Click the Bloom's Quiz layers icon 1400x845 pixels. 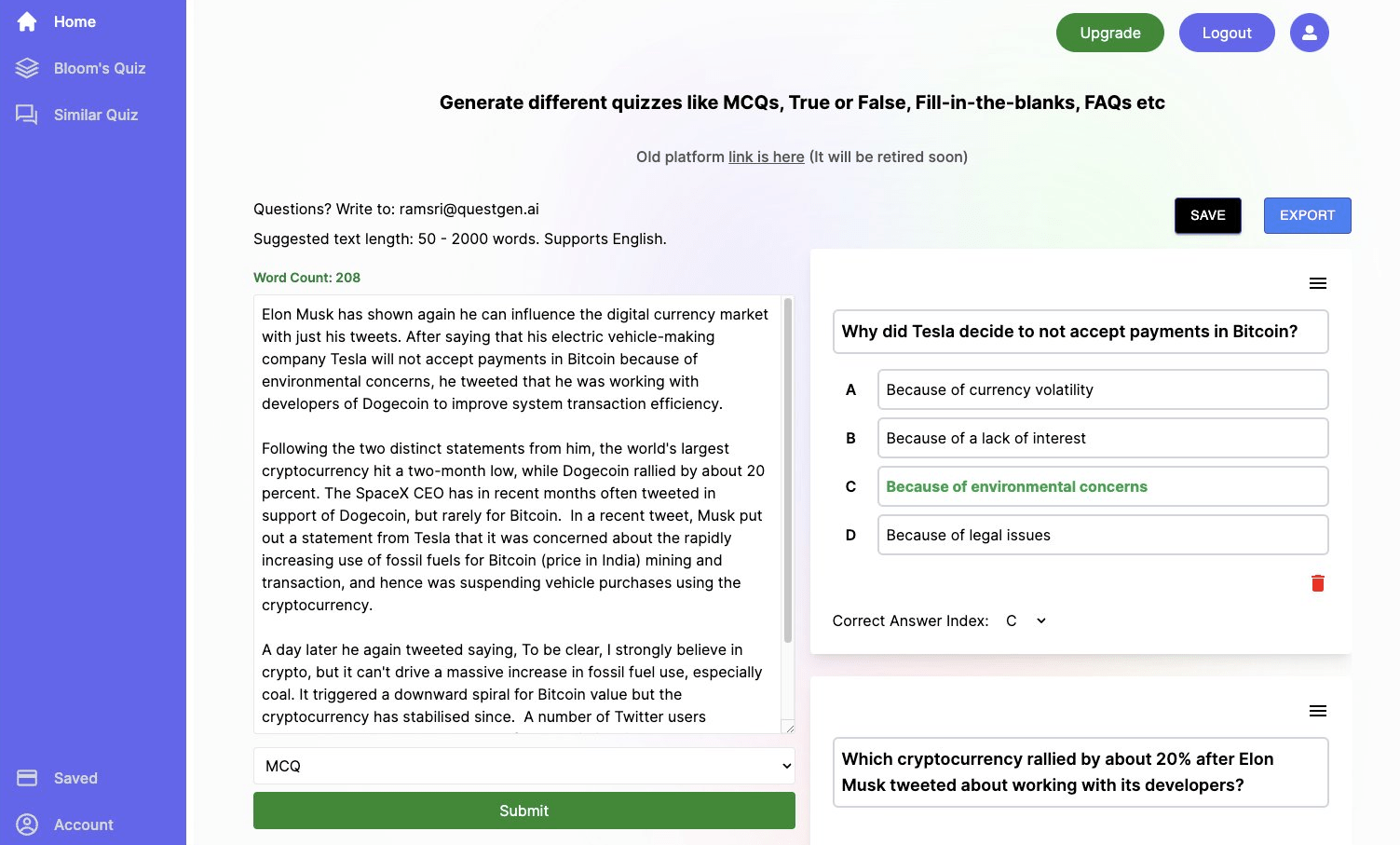click(27, 68)
